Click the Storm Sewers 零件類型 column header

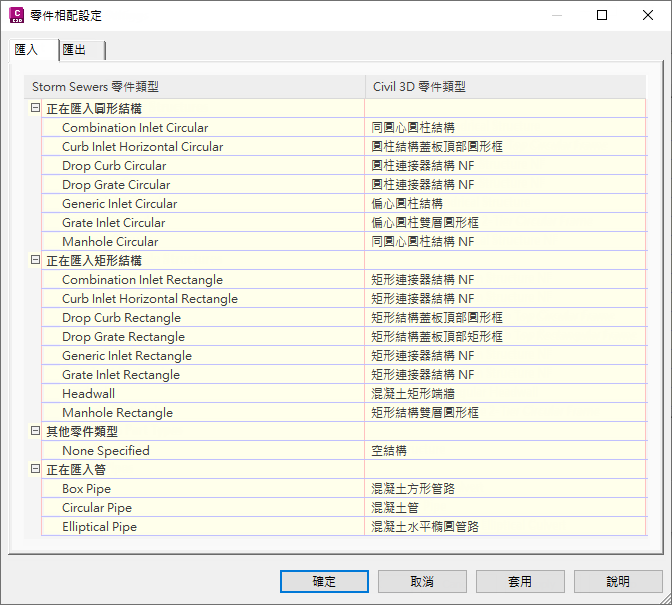(x=195, y=87)
